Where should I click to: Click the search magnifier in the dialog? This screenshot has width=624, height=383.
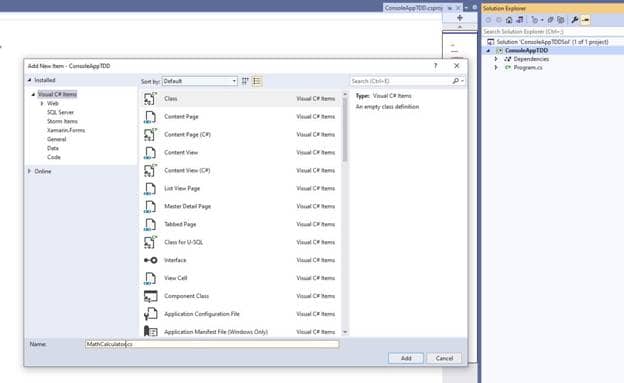(456, 81)
